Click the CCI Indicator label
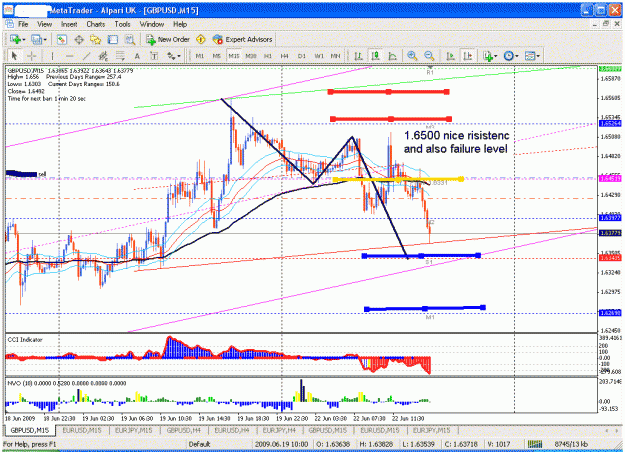 (25, 340)
